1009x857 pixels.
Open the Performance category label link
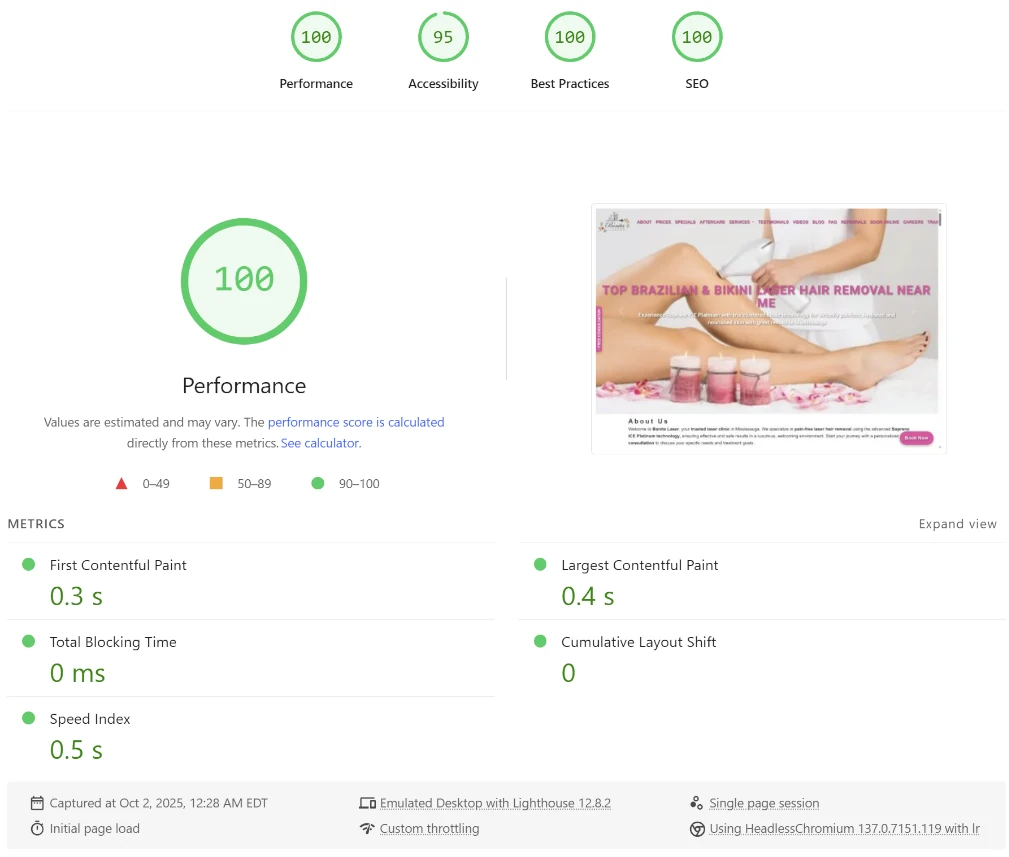316,84
